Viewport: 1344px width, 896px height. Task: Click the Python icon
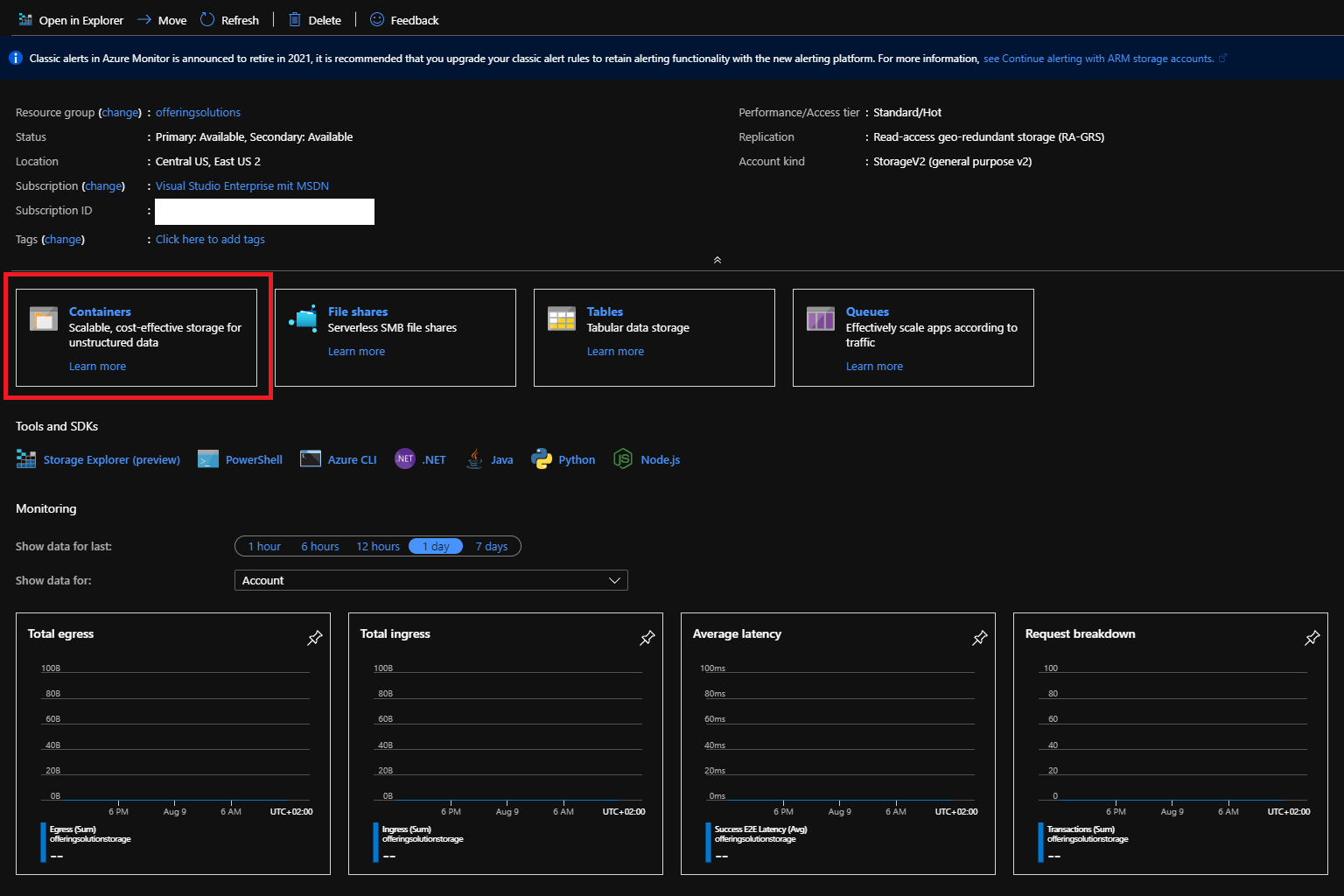point(542,458)
